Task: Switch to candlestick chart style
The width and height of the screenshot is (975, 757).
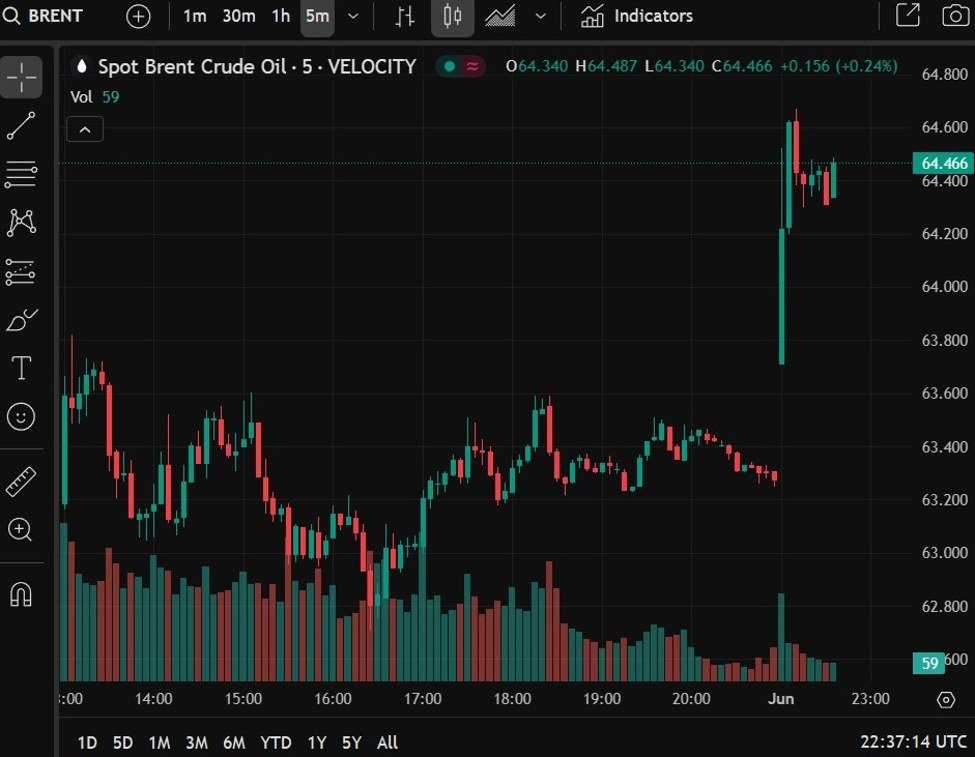Action: (x=452, y=16)
